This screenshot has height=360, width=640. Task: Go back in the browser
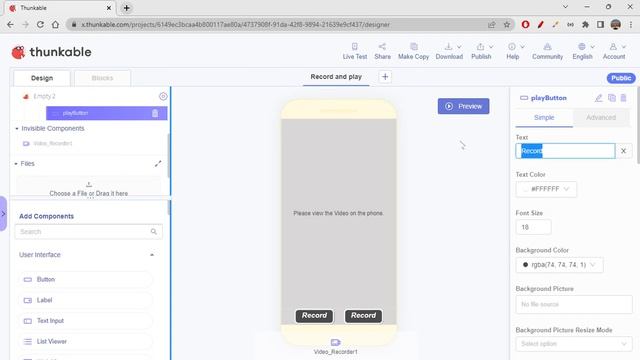click(x=10, y=24)
